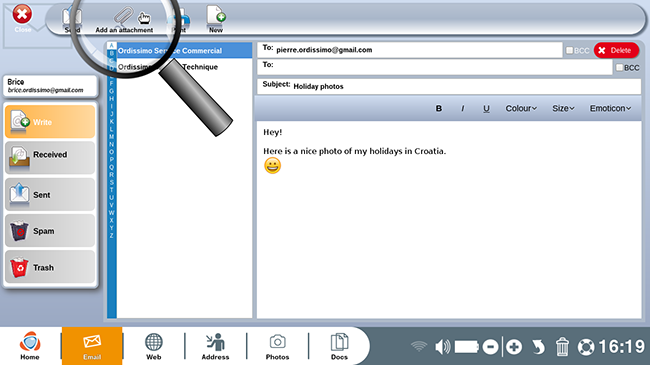
Task: Jump to letter Z in contact index
Action: click(111, 236)
